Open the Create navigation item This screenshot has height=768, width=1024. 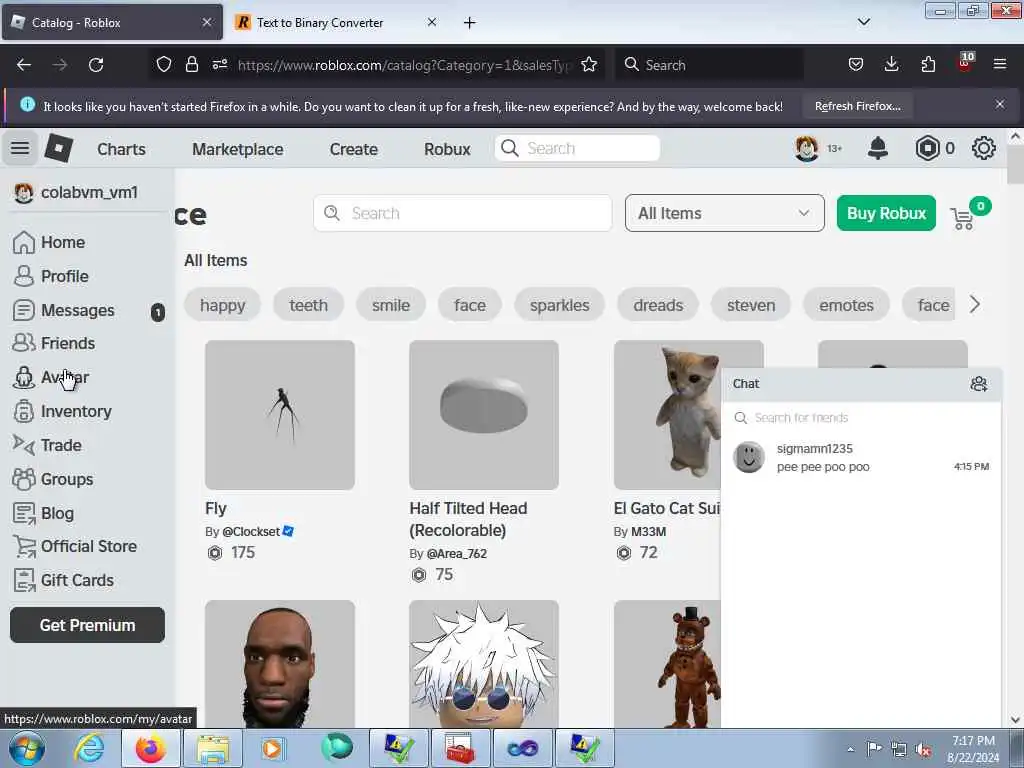tap(353, 149)
